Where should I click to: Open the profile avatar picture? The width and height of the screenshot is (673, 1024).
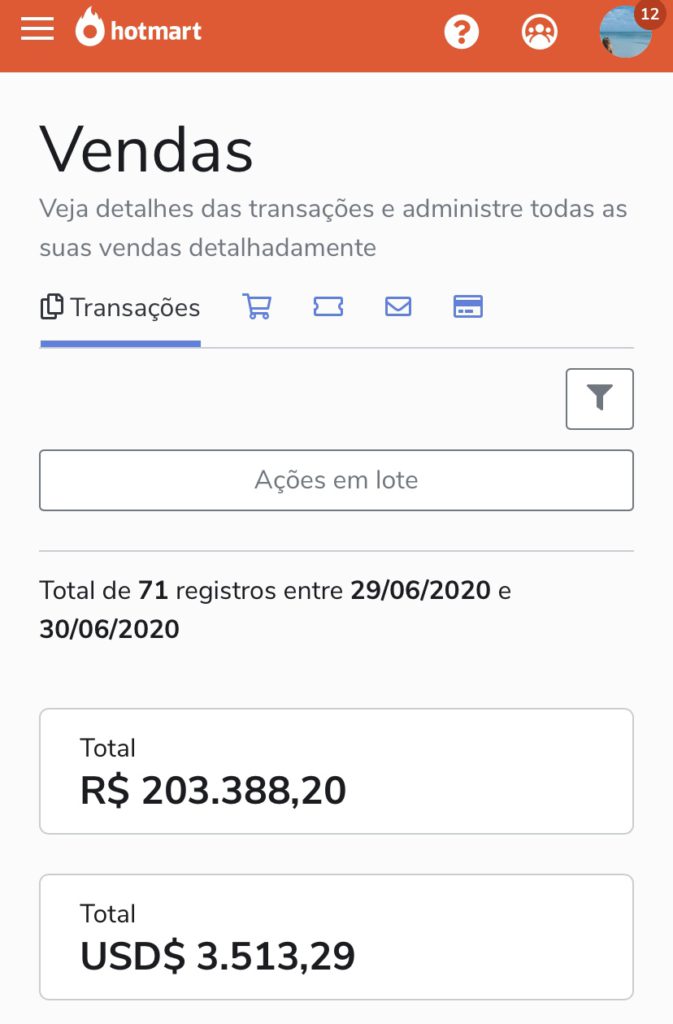pyautogui.click(x=625, y=33)
